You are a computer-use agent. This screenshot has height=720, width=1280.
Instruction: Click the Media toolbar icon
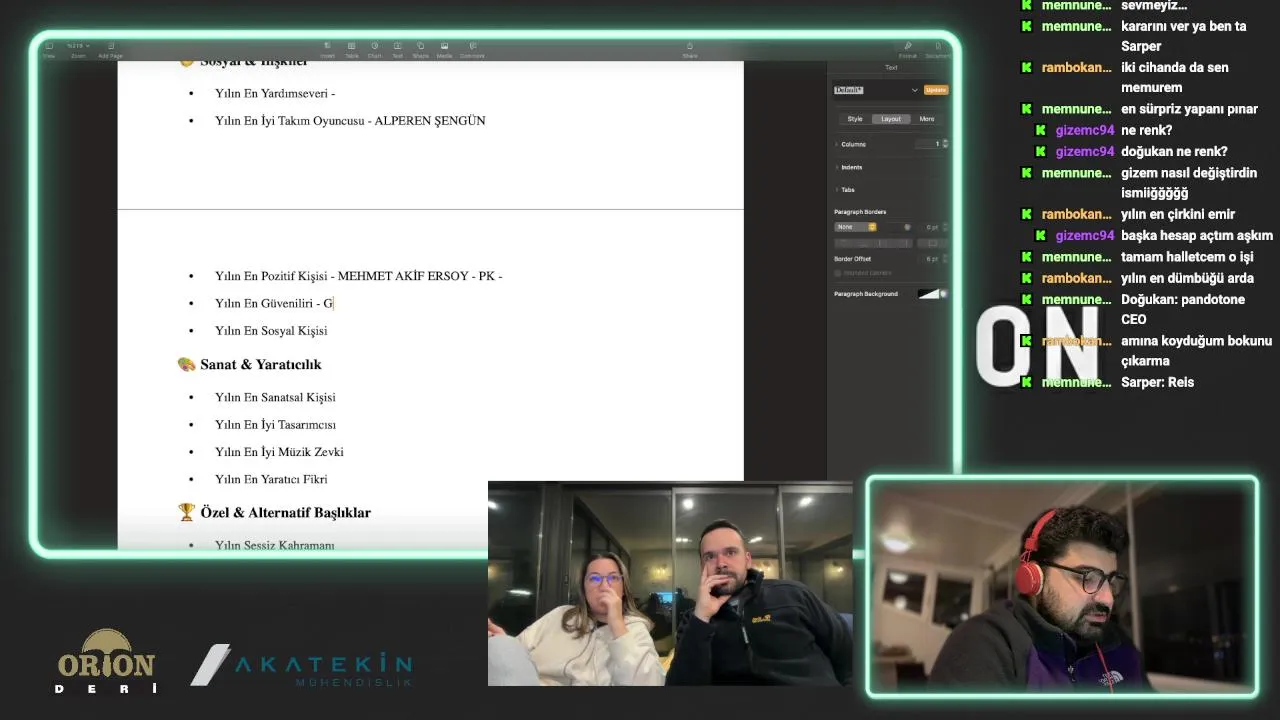coord(444,50)
